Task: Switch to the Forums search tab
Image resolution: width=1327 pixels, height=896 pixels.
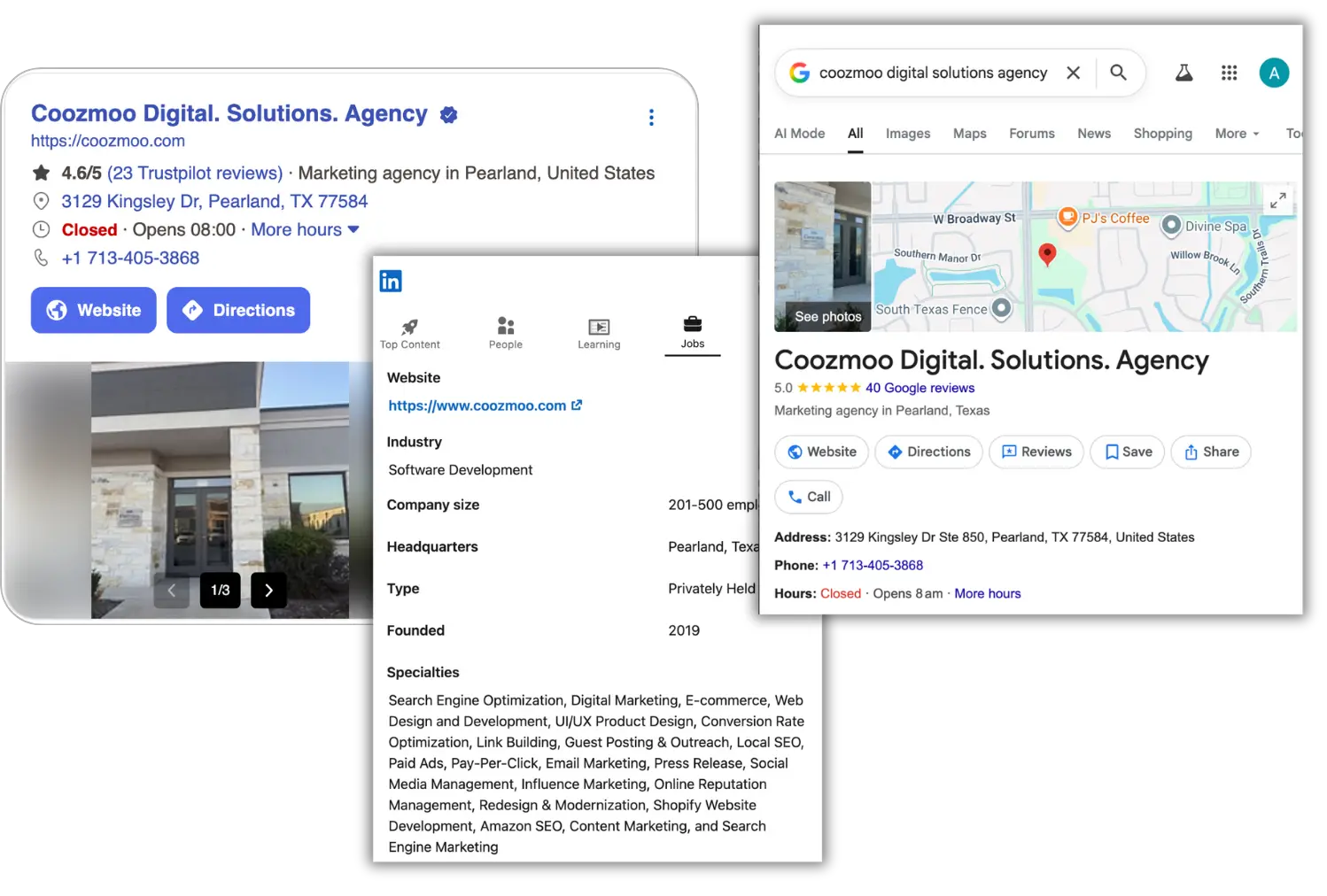Action: tap(1032, 134)
